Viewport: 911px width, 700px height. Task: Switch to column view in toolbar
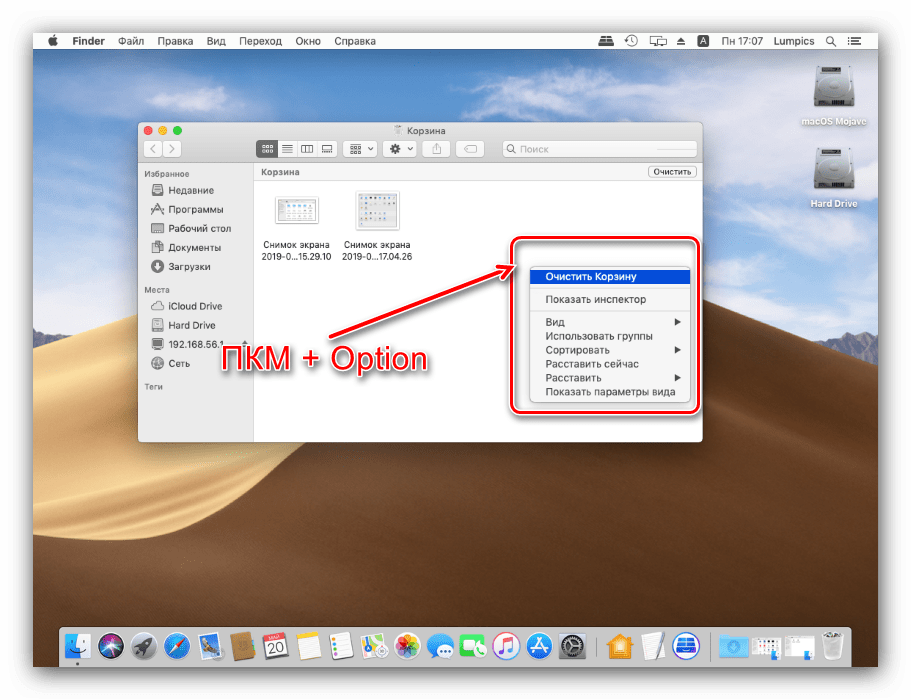307,149
